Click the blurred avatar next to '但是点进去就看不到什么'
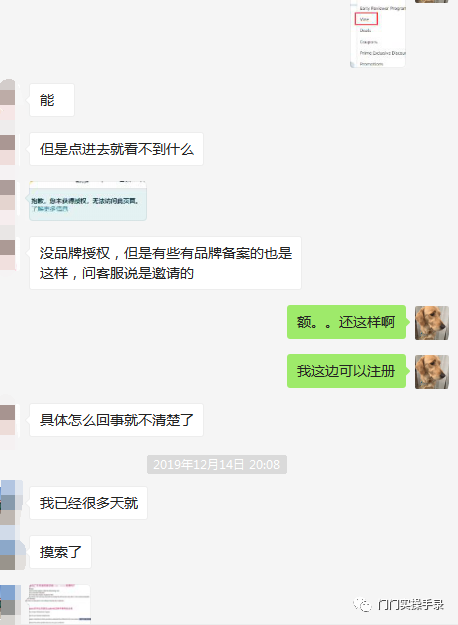 [8, 149]
